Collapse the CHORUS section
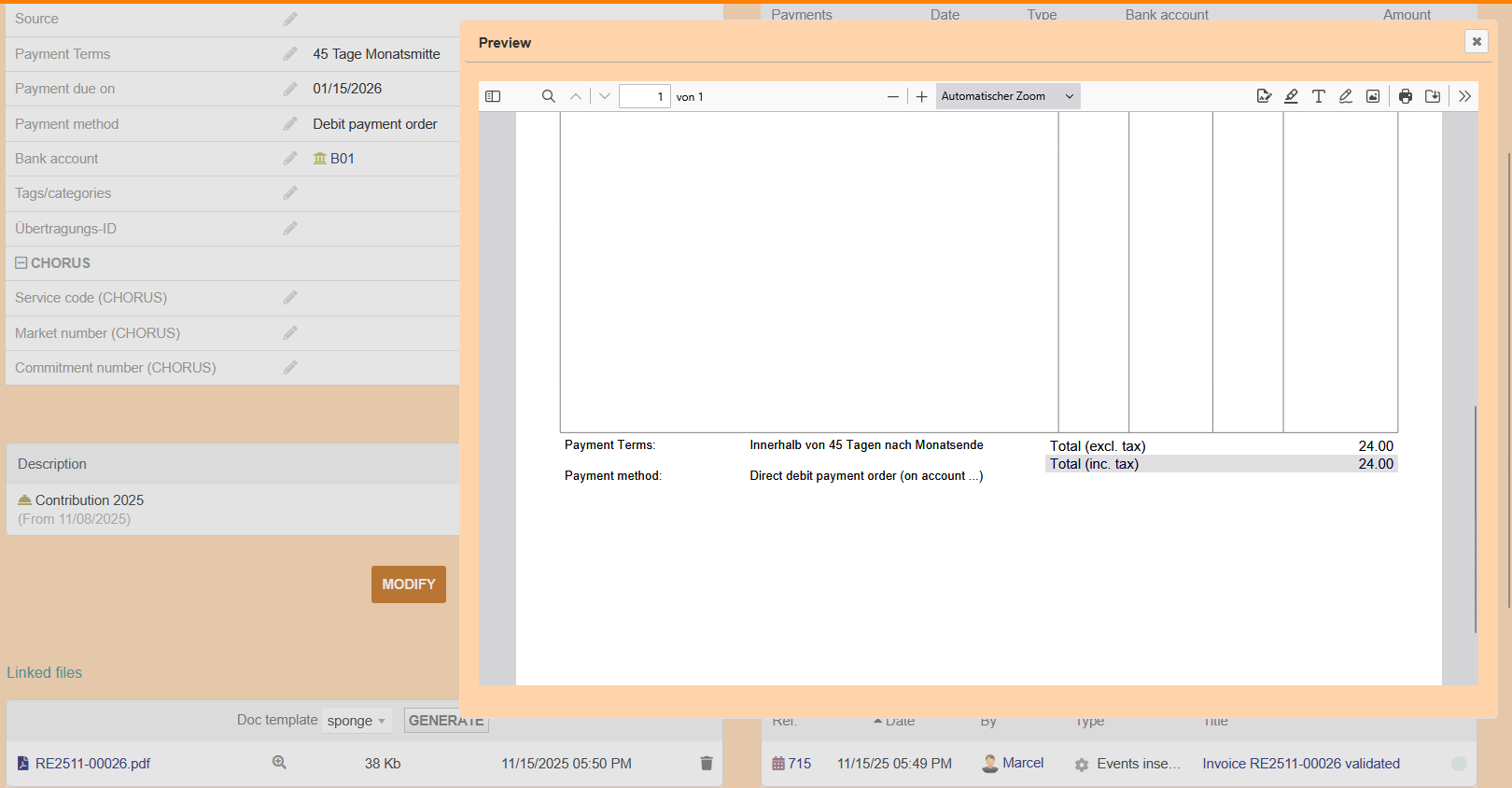The height and width of the screenshot is (788, 1512). pyautogui.click(x=21, y=263)
